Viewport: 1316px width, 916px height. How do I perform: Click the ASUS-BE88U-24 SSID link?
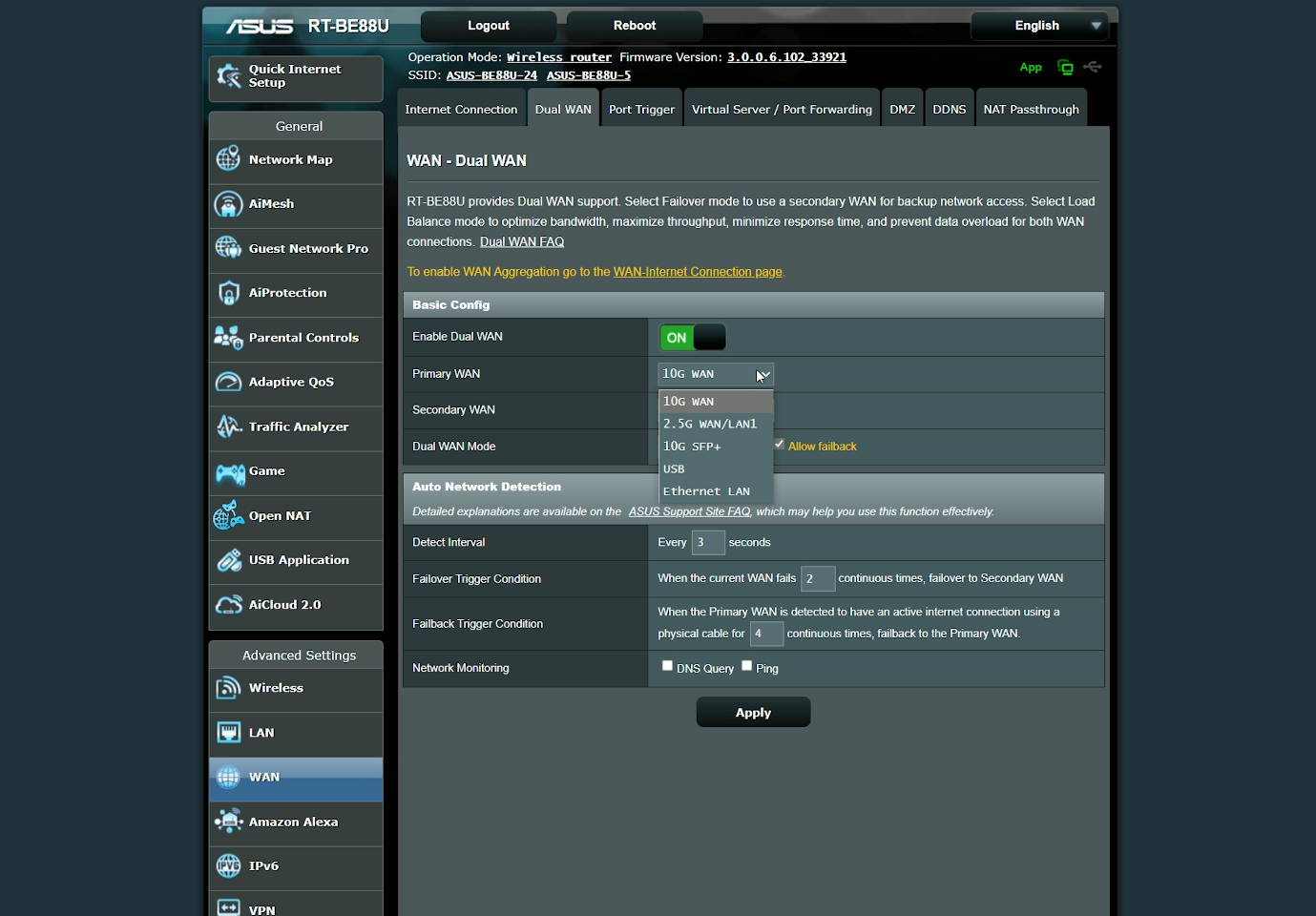(491, 75)
